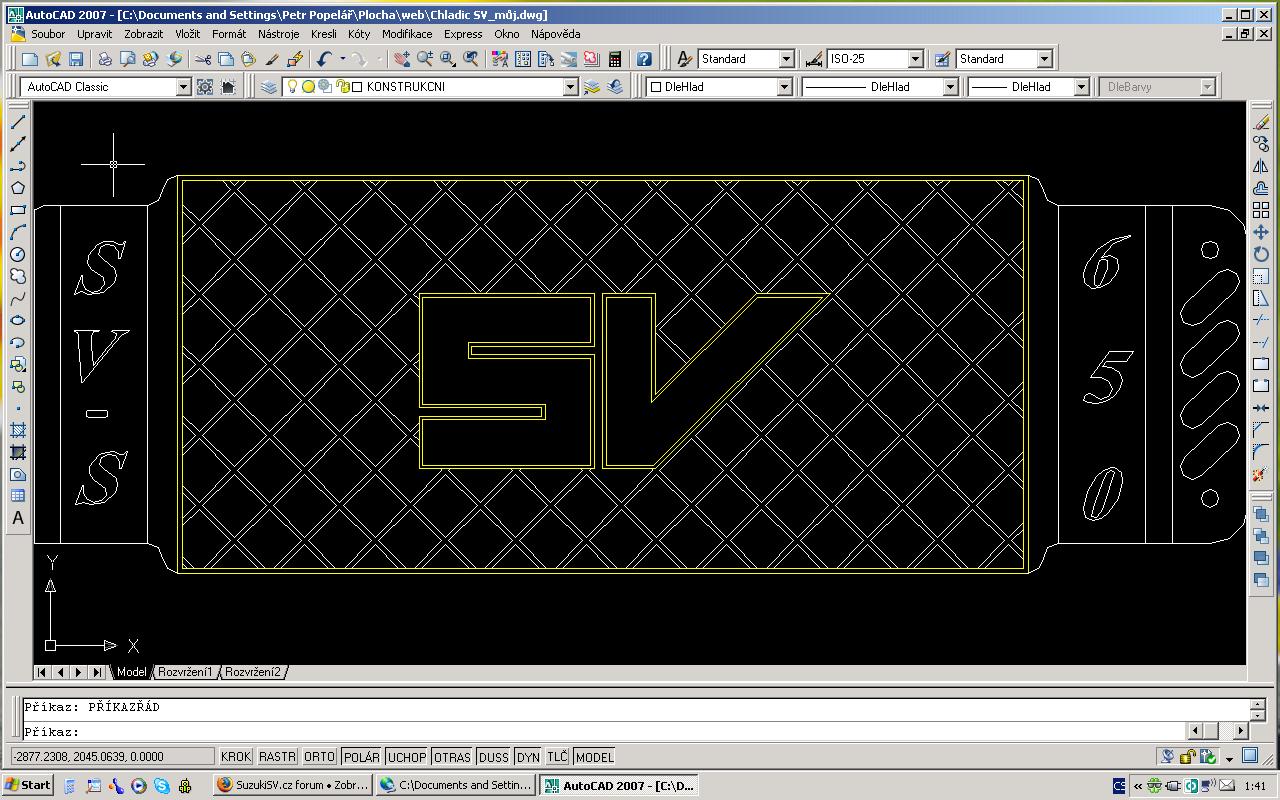Click the Undo arrow icon

pos(325,59)
